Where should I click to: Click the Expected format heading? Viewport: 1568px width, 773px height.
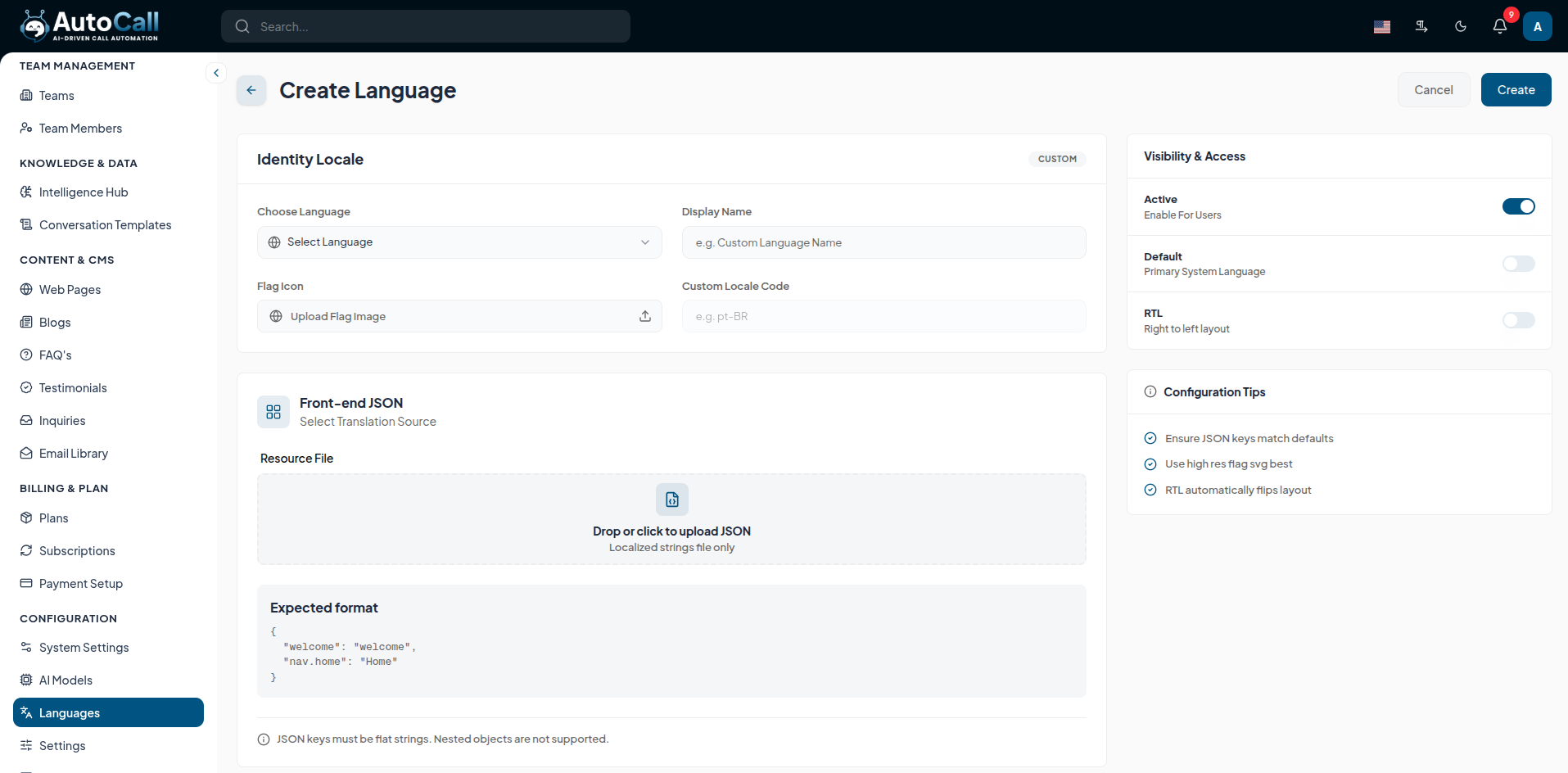[x=323, y=608]
